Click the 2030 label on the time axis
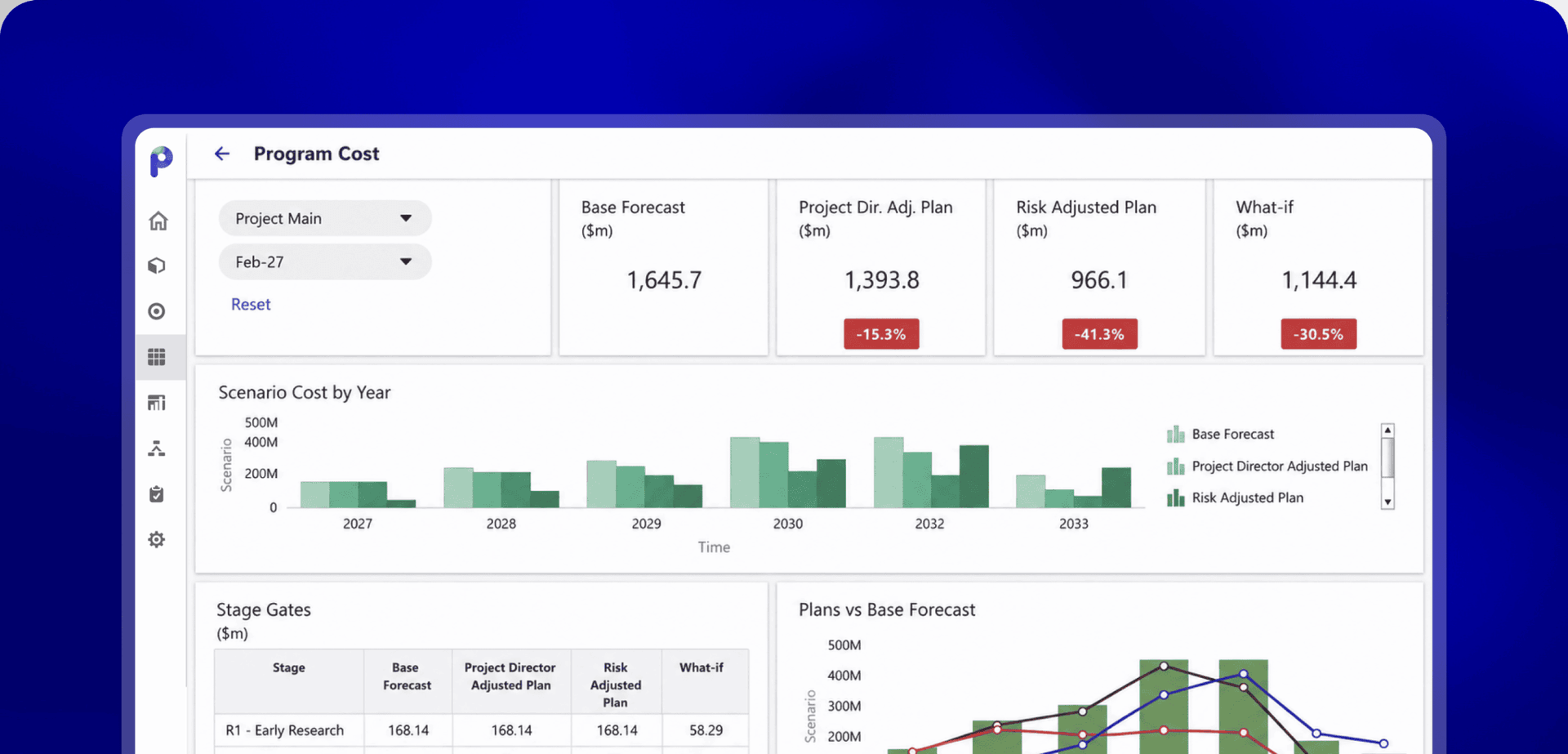This screenshot has width=1568, height=754. click(x=788, y=524)
